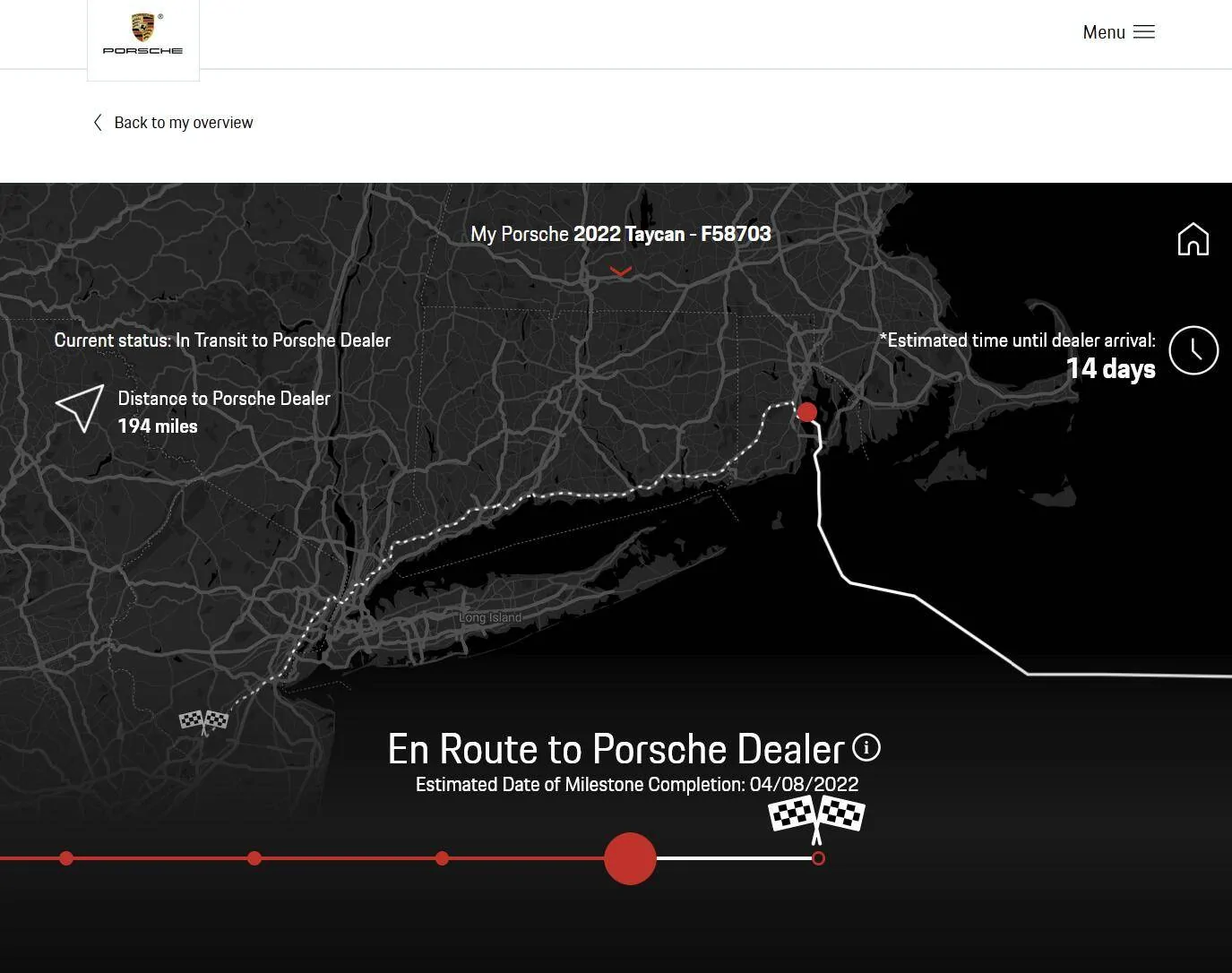
Task: Click 'Long Island' map label
Action: point(490,617)
